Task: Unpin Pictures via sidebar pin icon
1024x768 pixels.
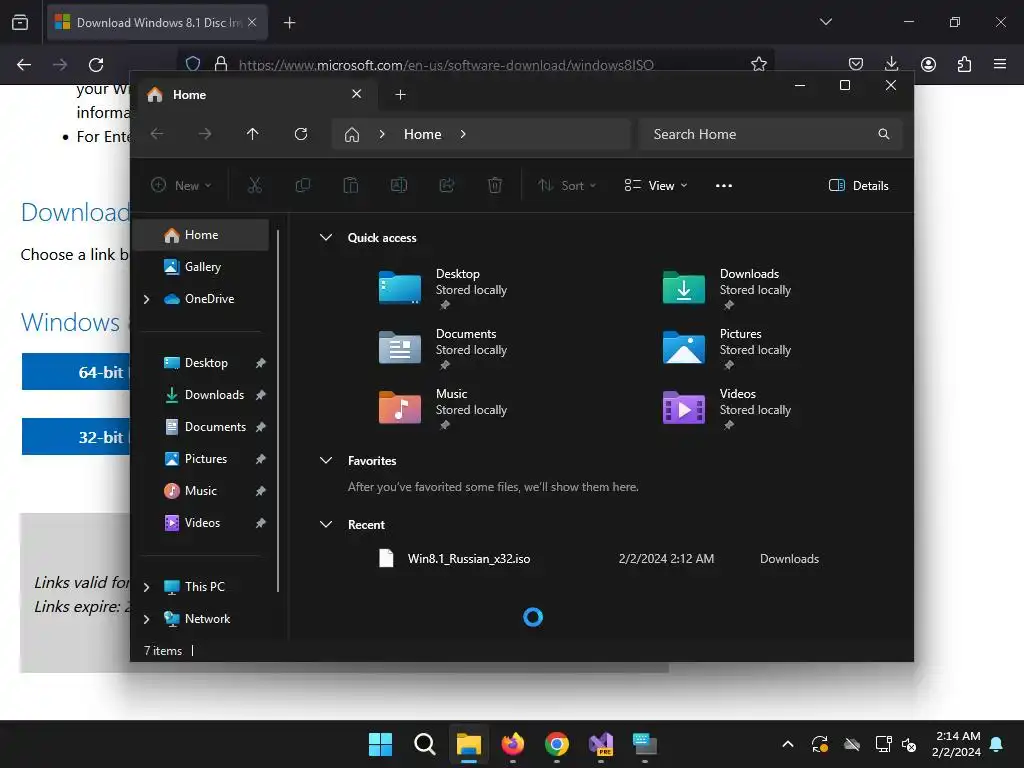Action: point(260,459)
